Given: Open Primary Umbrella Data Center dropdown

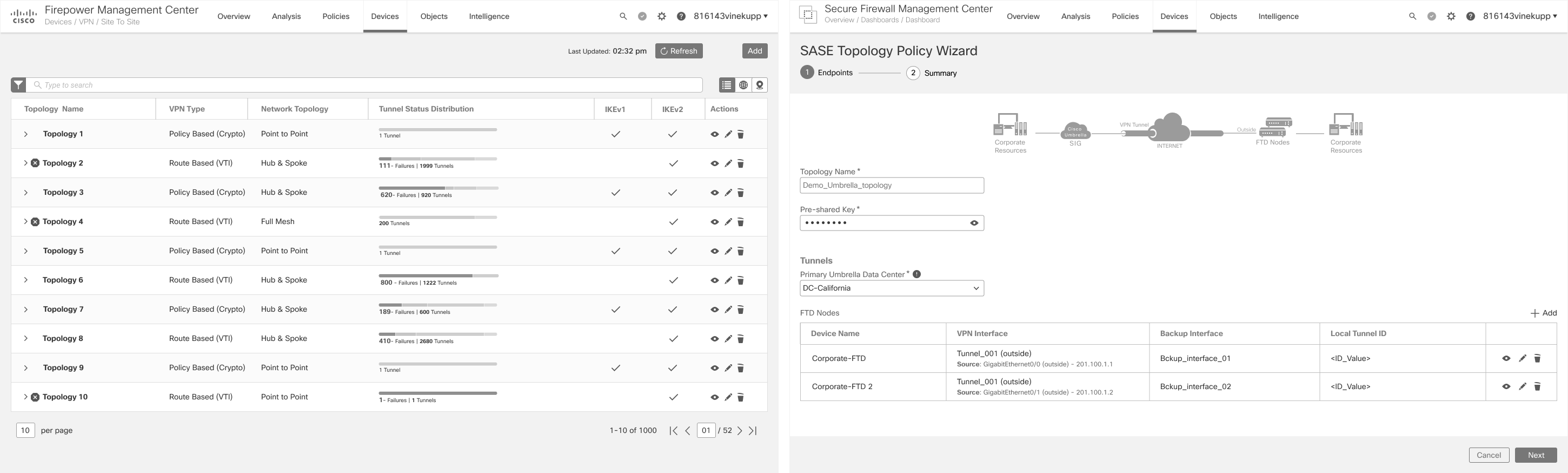Looking at the screenshot, I should click(892, 288).
